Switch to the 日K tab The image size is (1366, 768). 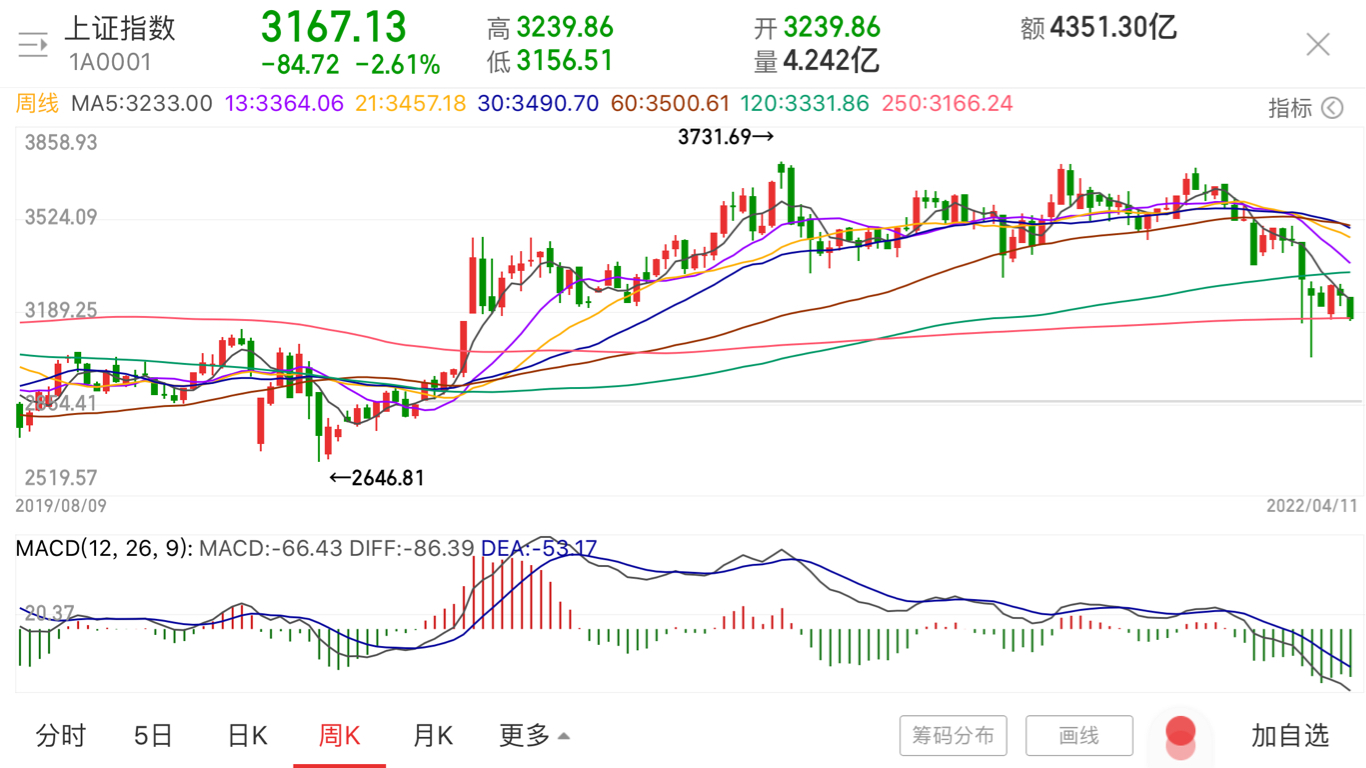pos(247,736)
